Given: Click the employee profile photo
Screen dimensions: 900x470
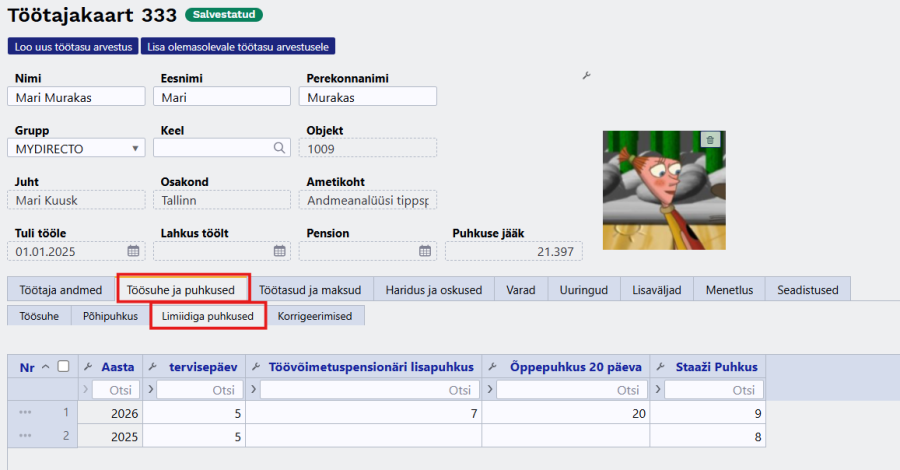Looking at the screenshot, I should pyautogui.click(x=663, y=190).
